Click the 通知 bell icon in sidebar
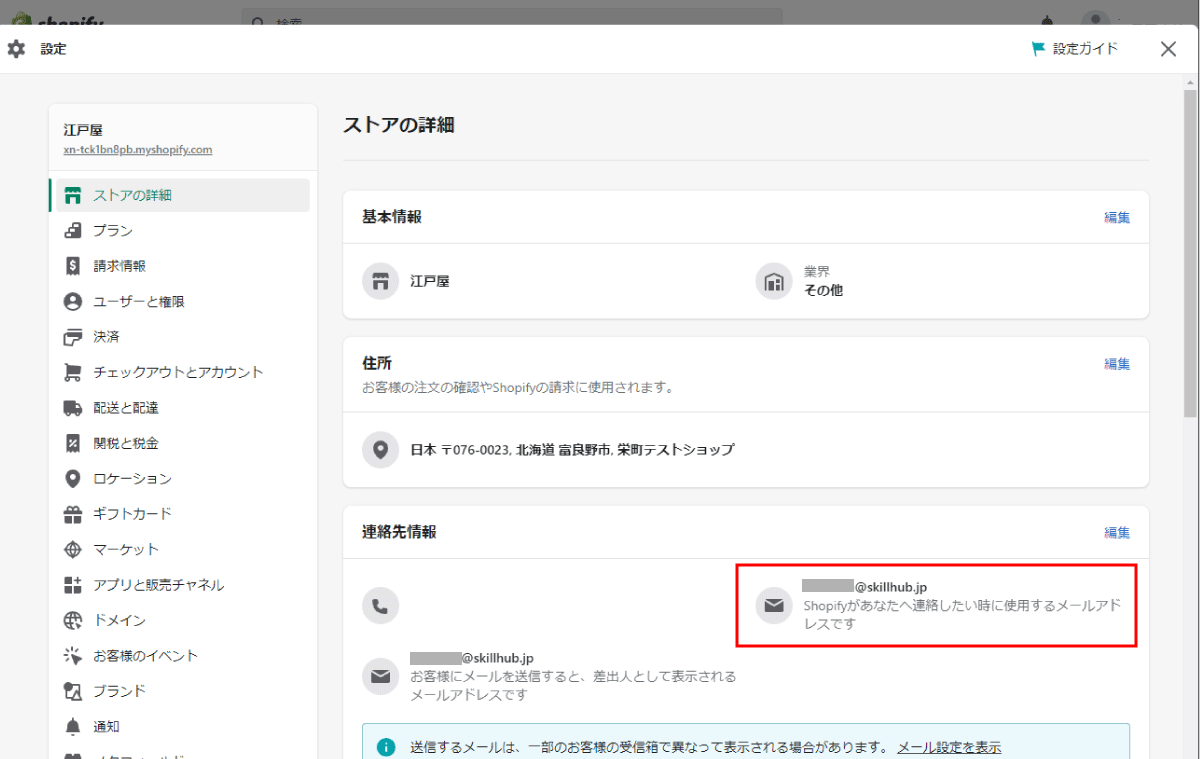The image size is (1200, 759). point(73,727)
